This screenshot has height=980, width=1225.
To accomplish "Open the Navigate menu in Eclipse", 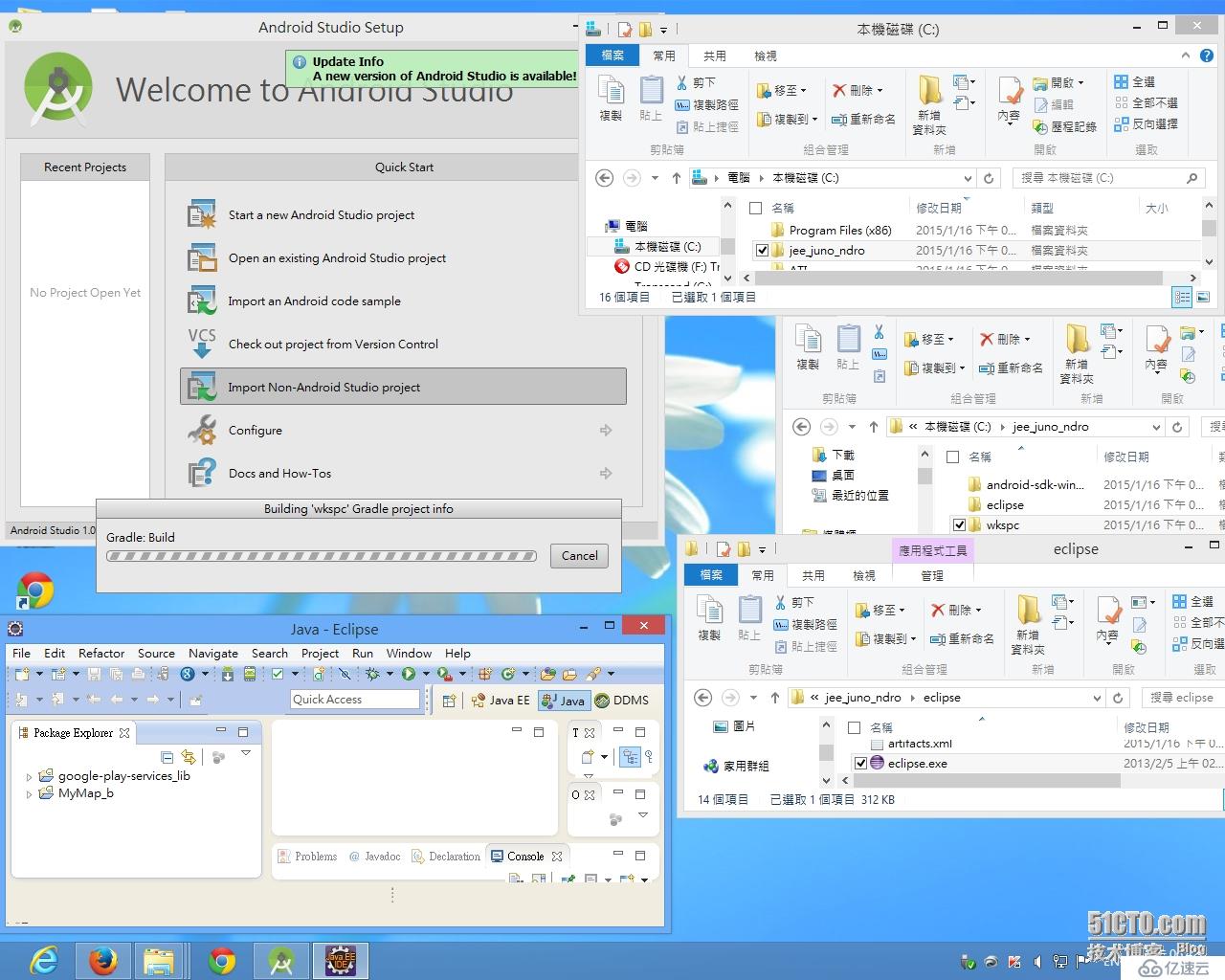I will coord(213,653).
